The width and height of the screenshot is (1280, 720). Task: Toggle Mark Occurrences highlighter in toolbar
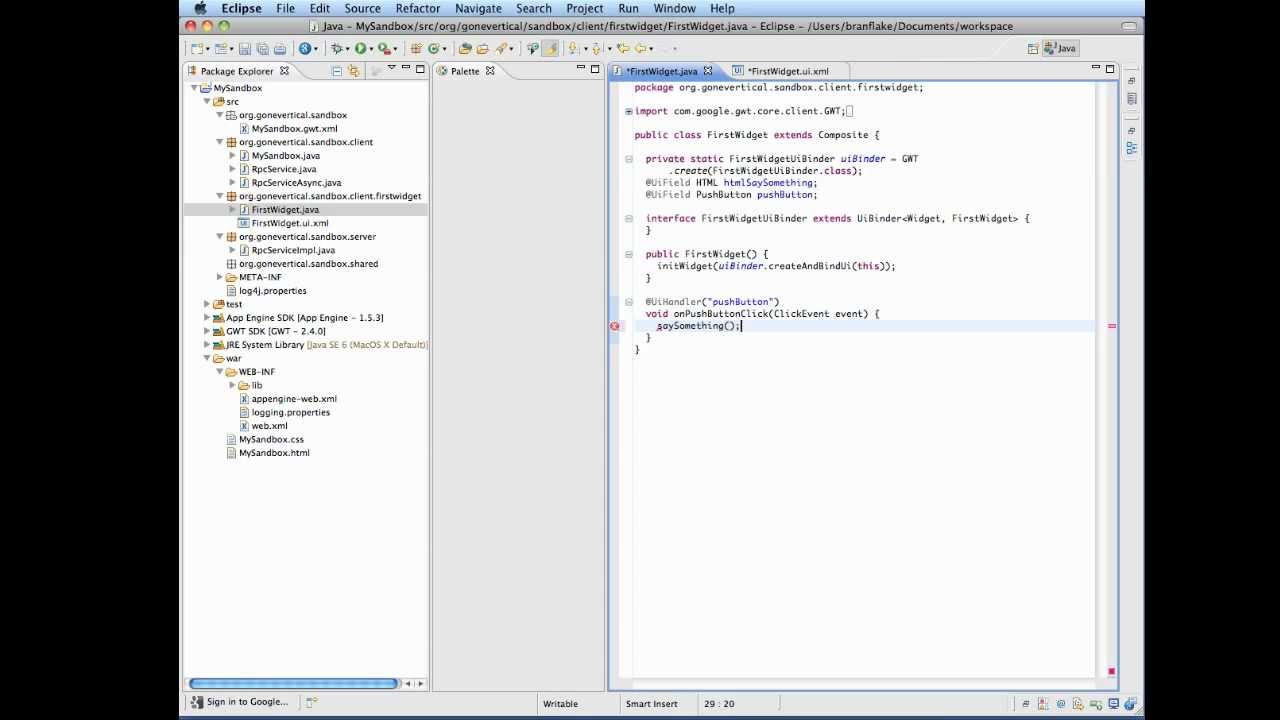tap(551, 48)
